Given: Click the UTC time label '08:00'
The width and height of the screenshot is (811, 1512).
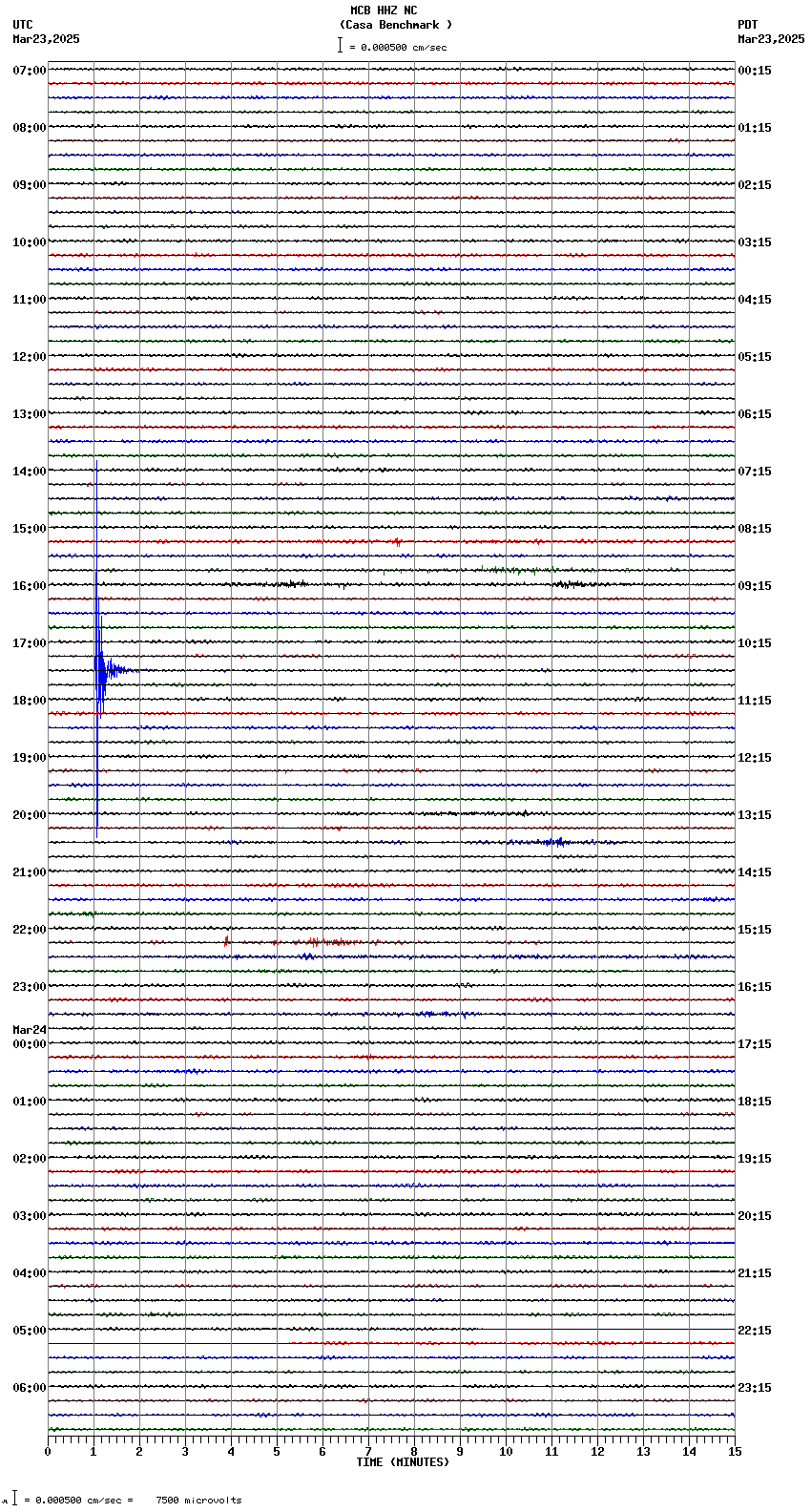Looking at the screenshot, I should click(x=30, y=128).
